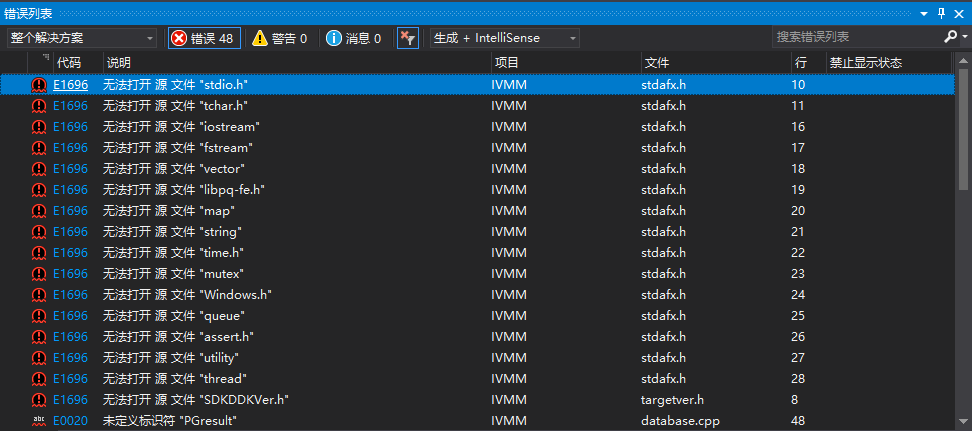Pin the error list panel
The width and height of the screenshot is (972, 431).
point(941,13)
